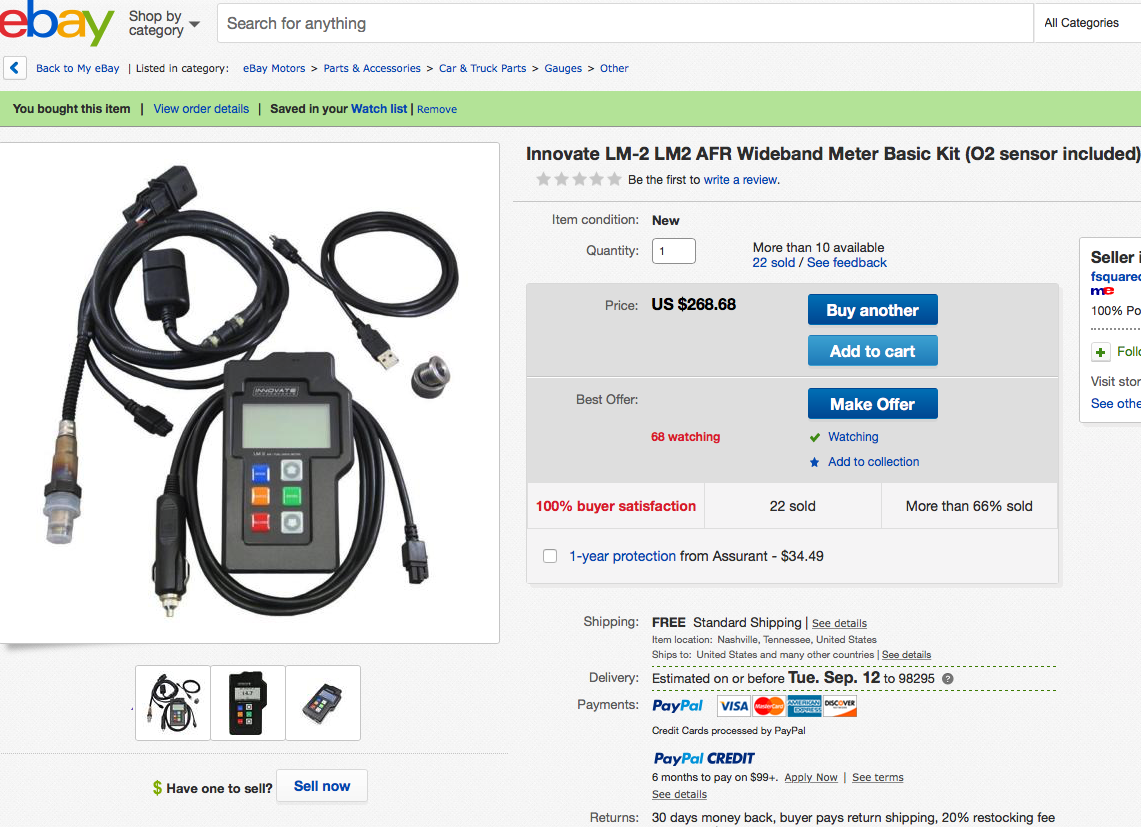Viewport: 1141px width, 827px height.
Task: Click the delivery estimate question mark icon
Action: [946, 678]
